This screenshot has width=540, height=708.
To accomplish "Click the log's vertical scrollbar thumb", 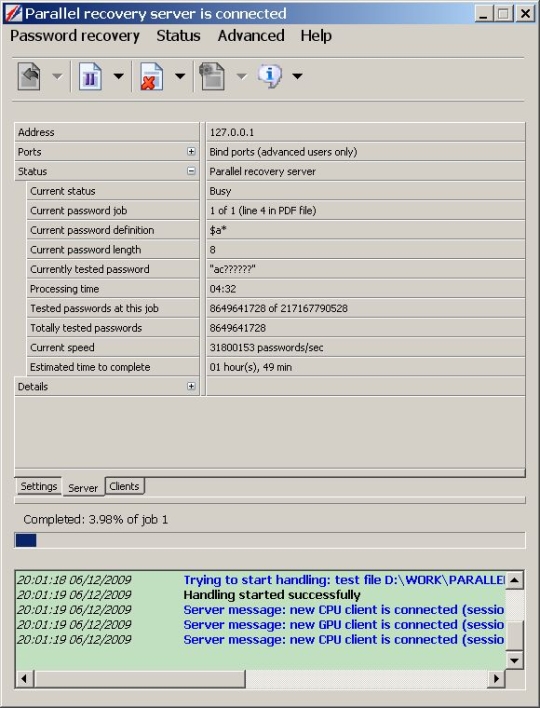I will pyautogui.click(x=514, y=635).
